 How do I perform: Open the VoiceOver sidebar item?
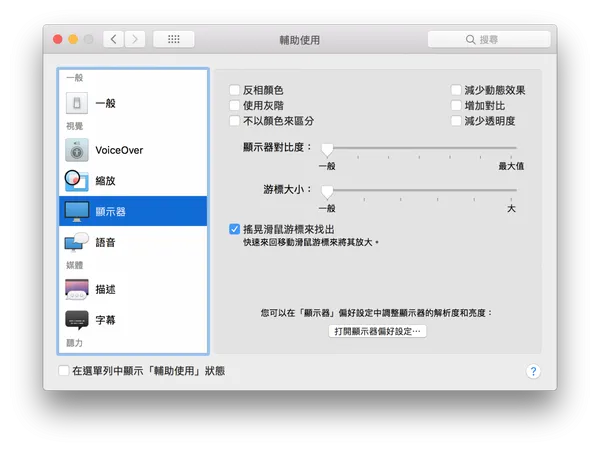point(133,150)
